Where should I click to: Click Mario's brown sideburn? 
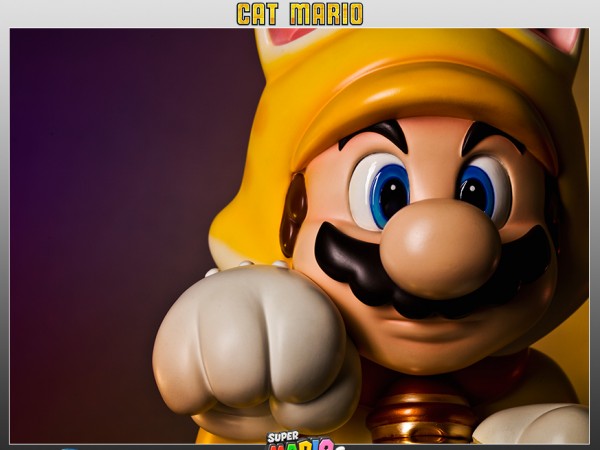point(293,213)
